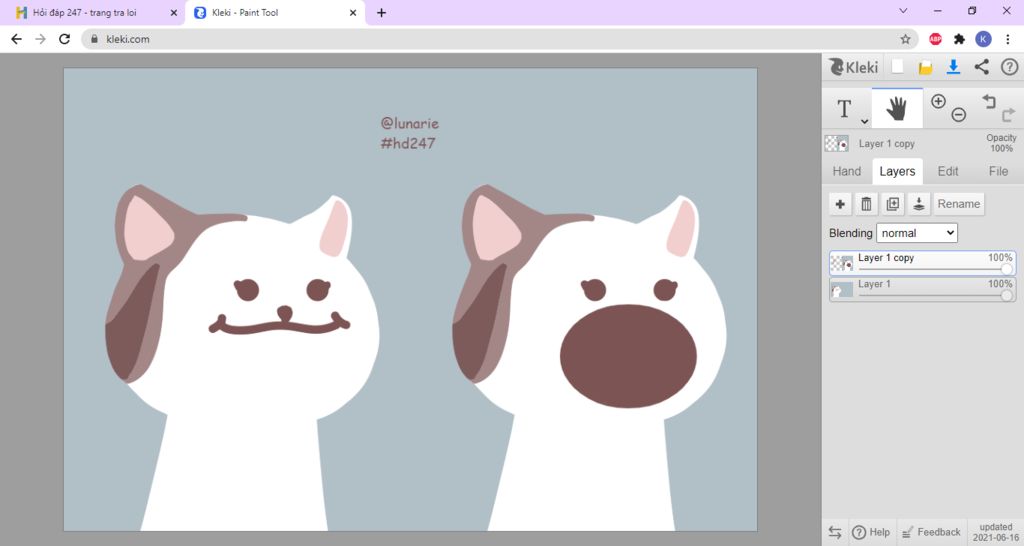
Task: Click the updated 2021-06-16 note
Action: click(996, 532)
